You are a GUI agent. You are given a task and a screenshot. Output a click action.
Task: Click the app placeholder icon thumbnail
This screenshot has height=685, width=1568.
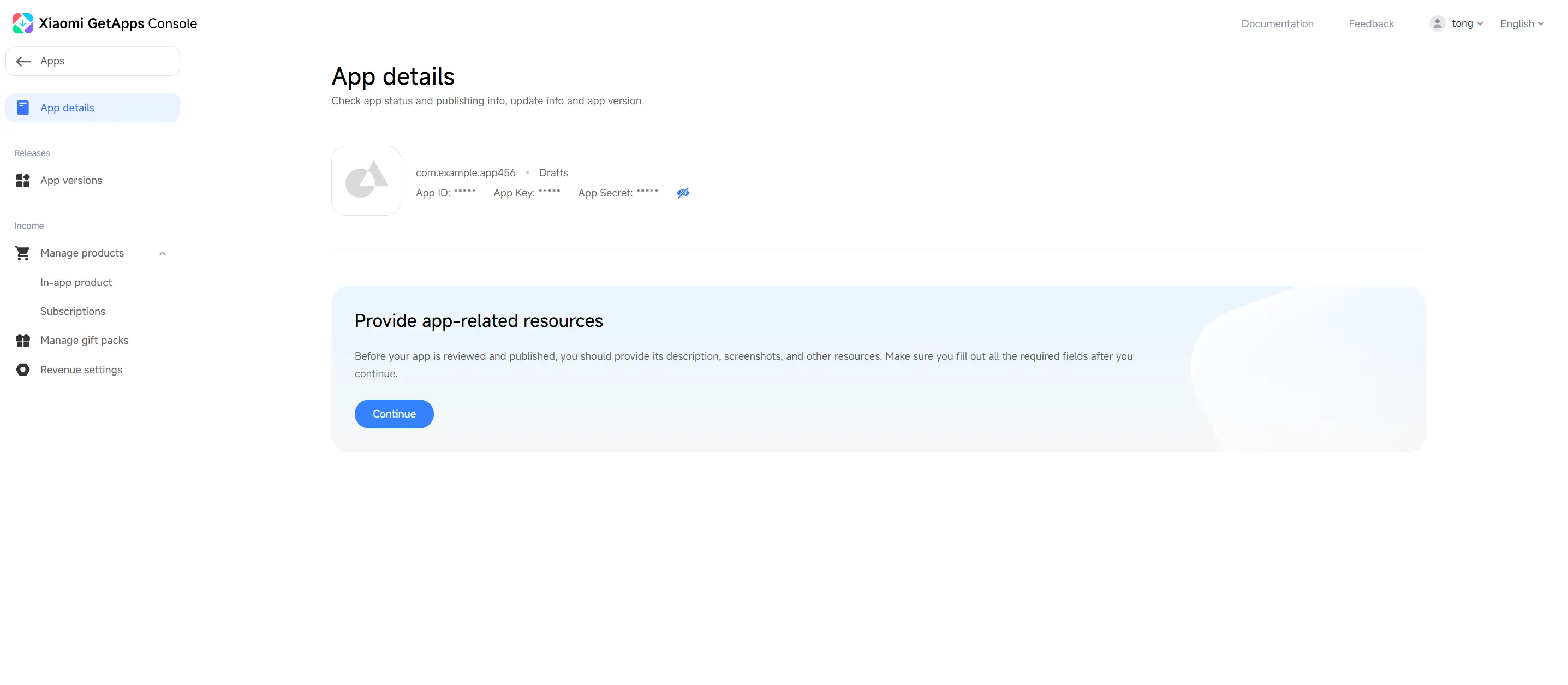[x=366, y=180]
